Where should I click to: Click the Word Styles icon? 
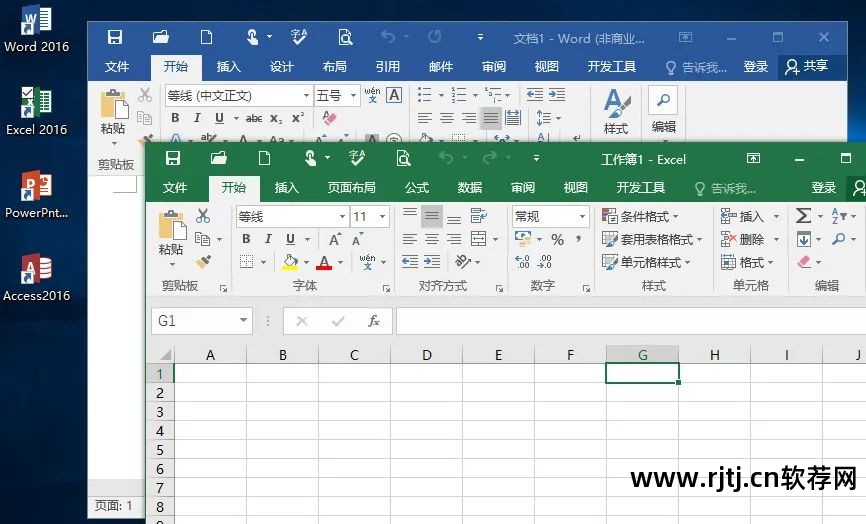coord(616,110)
